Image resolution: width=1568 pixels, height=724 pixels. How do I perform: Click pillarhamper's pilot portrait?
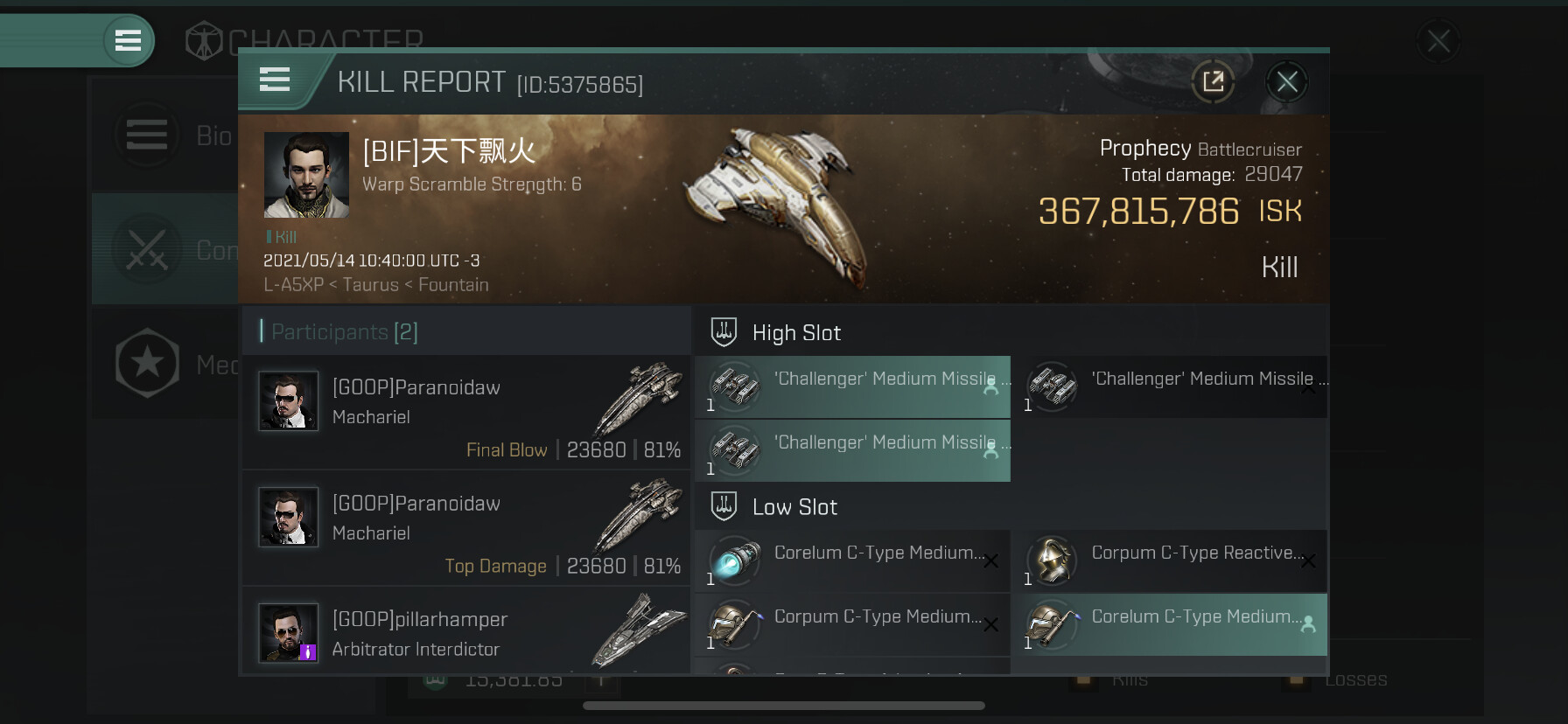coord(289,633)
